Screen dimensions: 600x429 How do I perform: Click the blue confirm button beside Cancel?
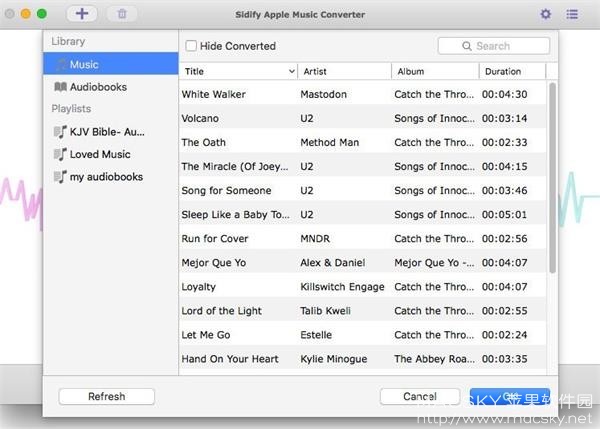510,396
